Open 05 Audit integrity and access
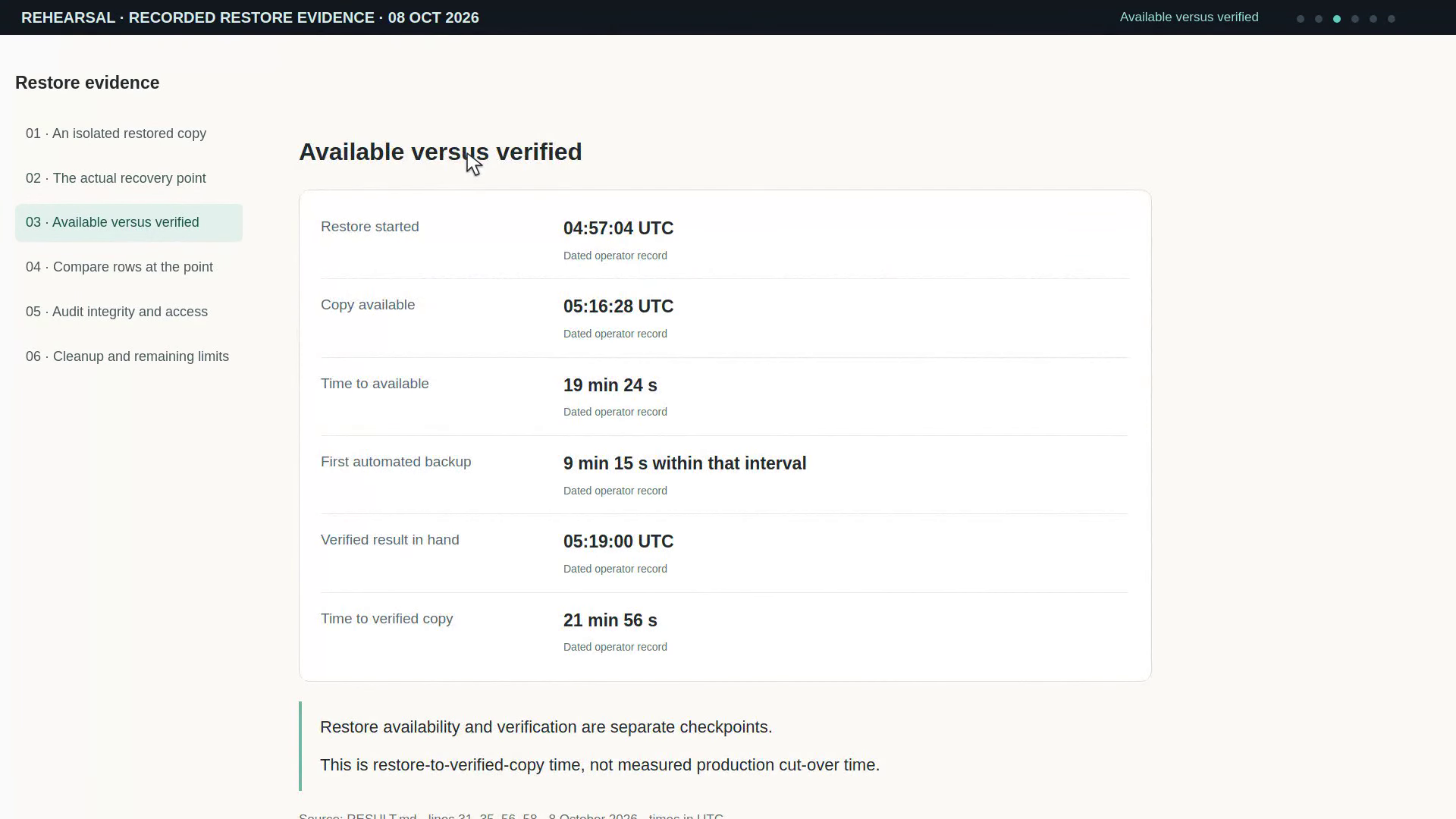 click(129, 312)
